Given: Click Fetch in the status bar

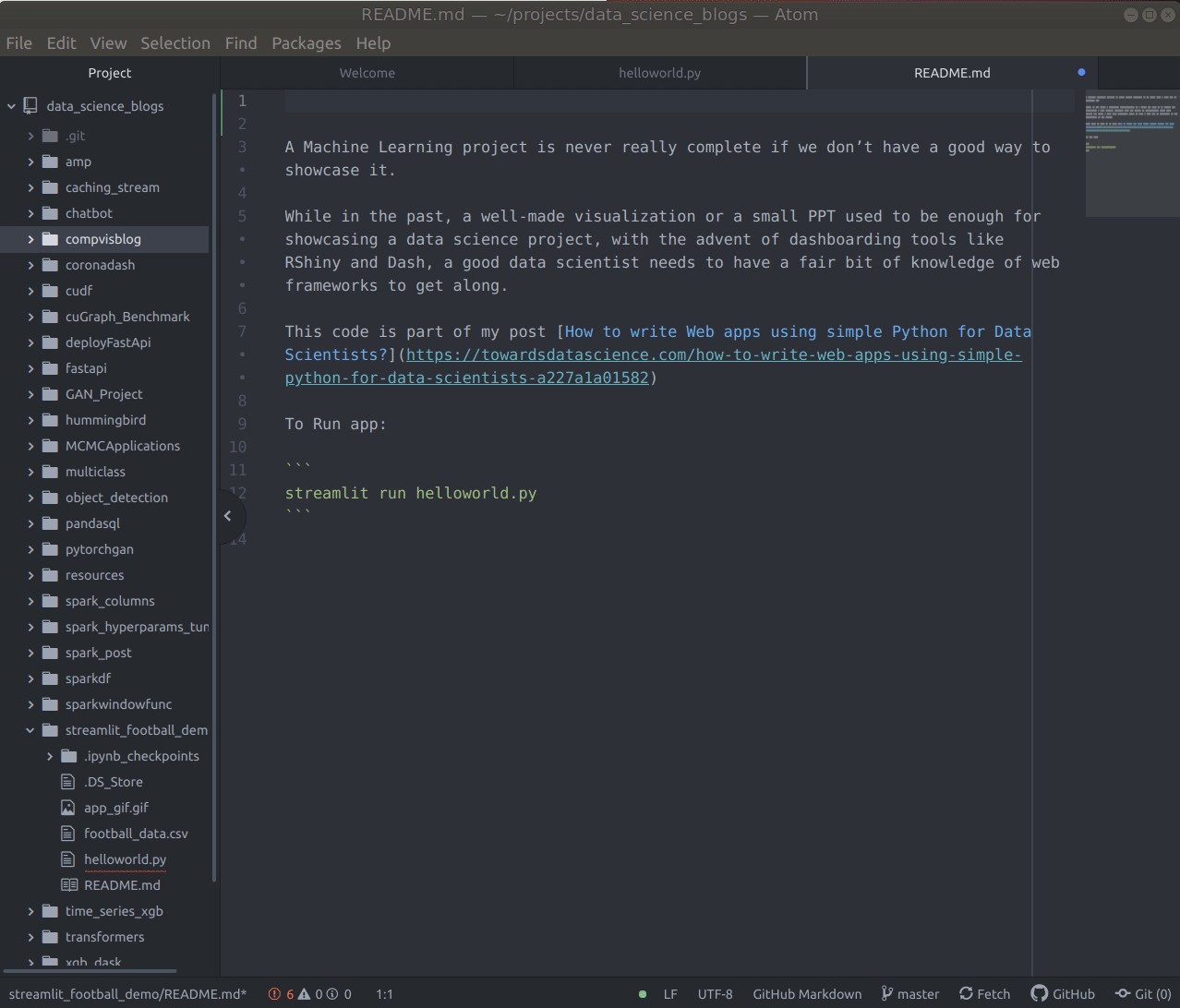Looking at the screenshot, I should [984, 994].
